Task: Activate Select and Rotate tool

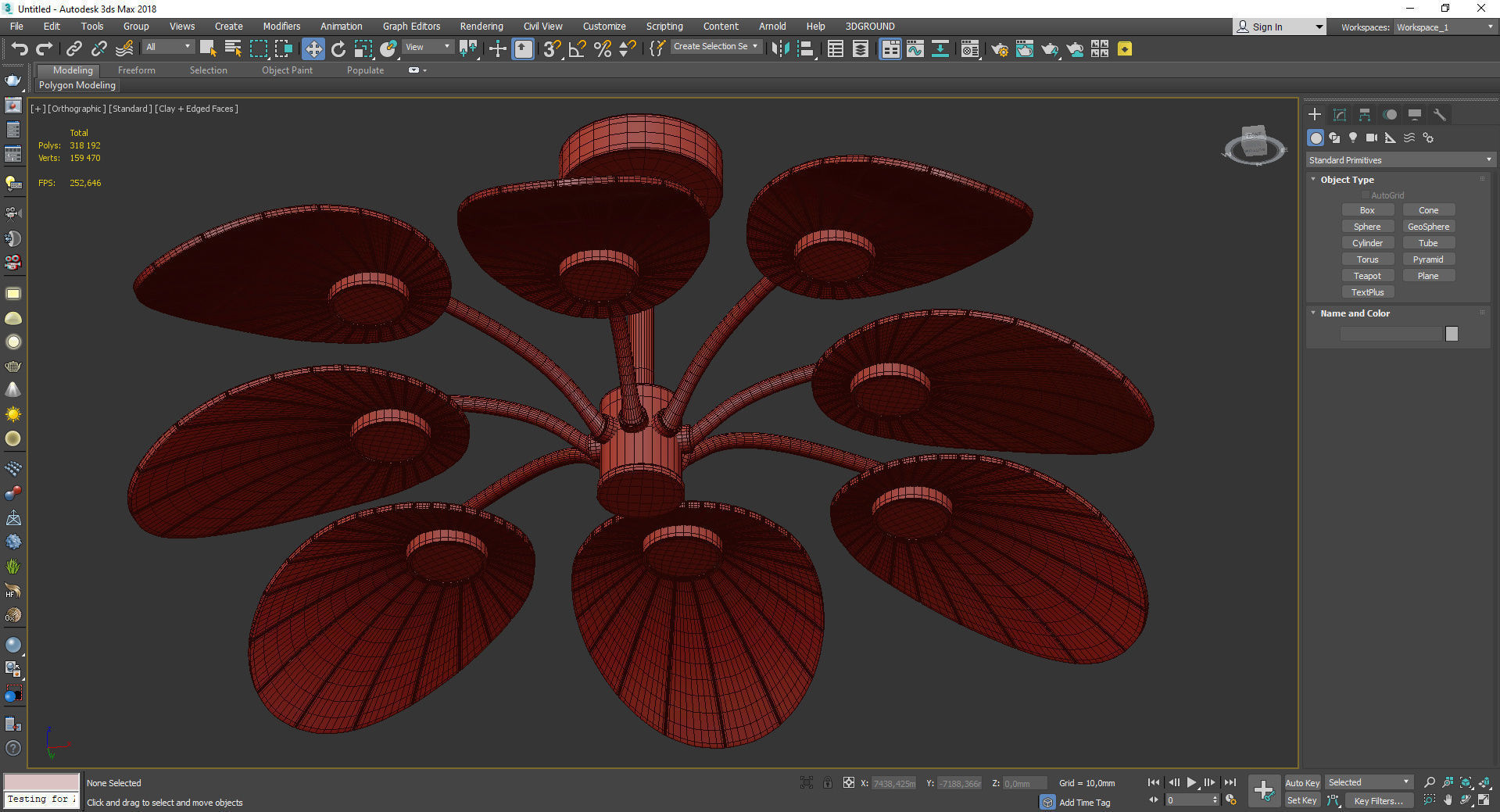Action: [x=338, y=49]
